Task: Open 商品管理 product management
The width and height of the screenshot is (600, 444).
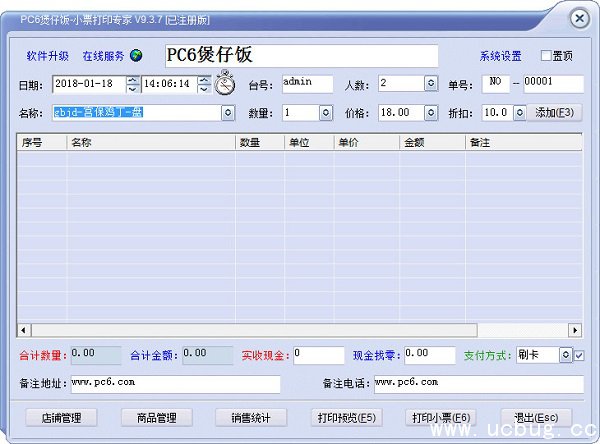Action: pyautogui.click(x=156, y=417)
